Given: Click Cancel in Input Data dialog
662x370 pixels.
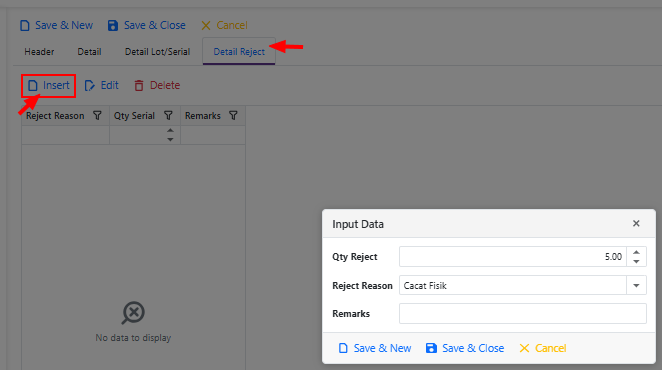Looking at the screenshot, I should (543, 348).
